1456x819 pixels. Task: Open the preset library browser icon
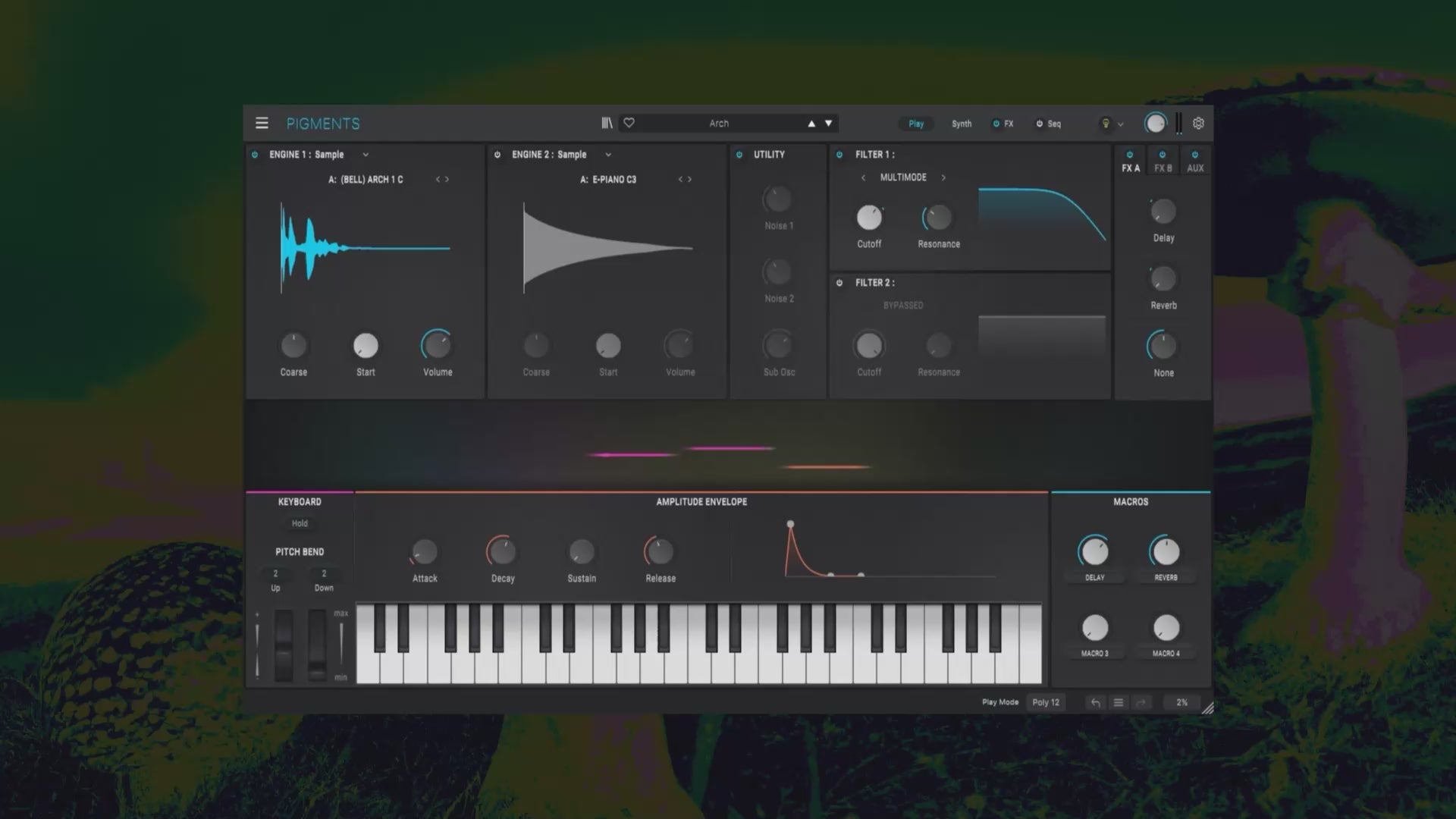pos(607,123)
